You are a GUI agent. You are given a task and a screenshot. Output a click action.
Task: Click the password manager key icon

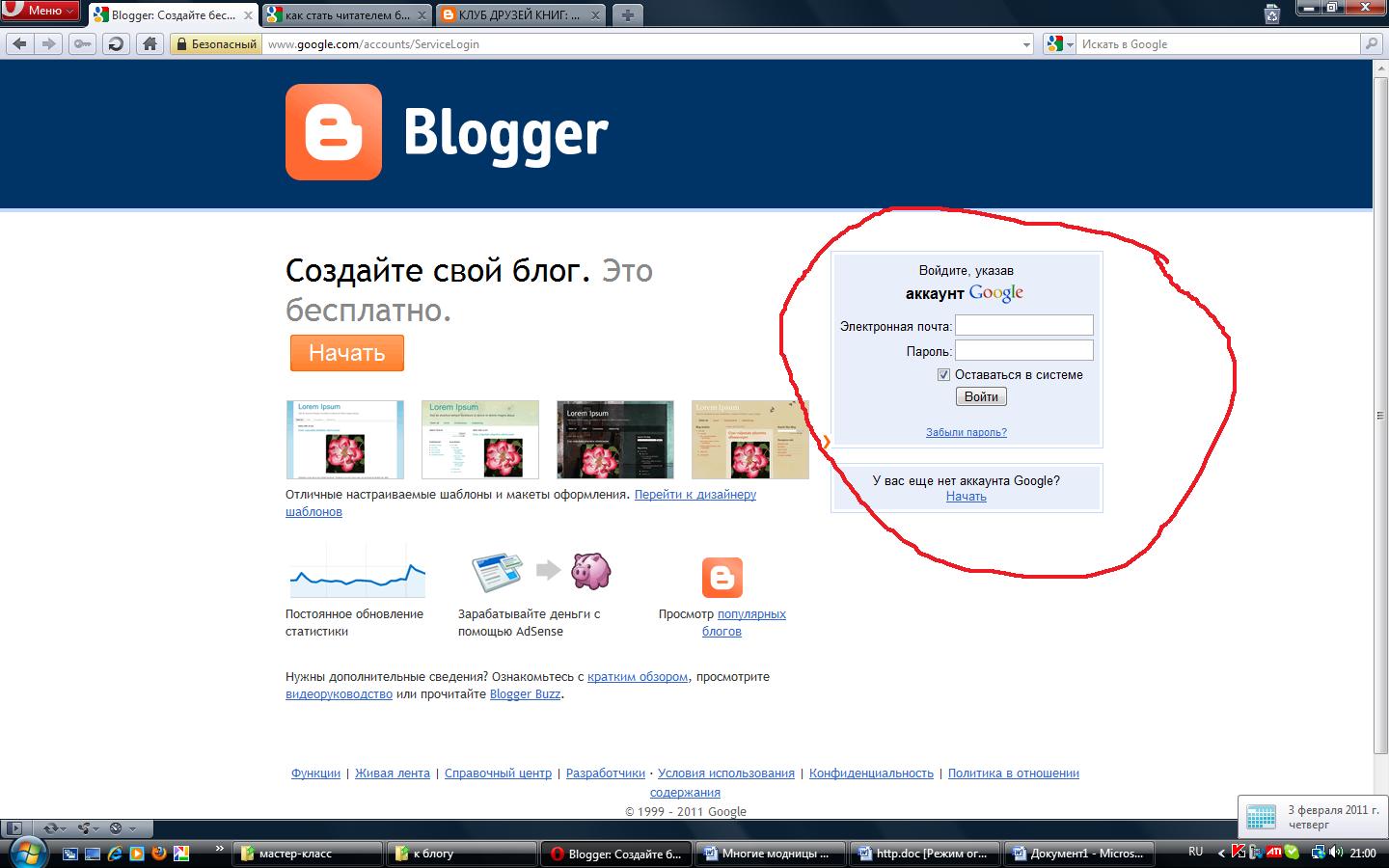click(82, 43)
